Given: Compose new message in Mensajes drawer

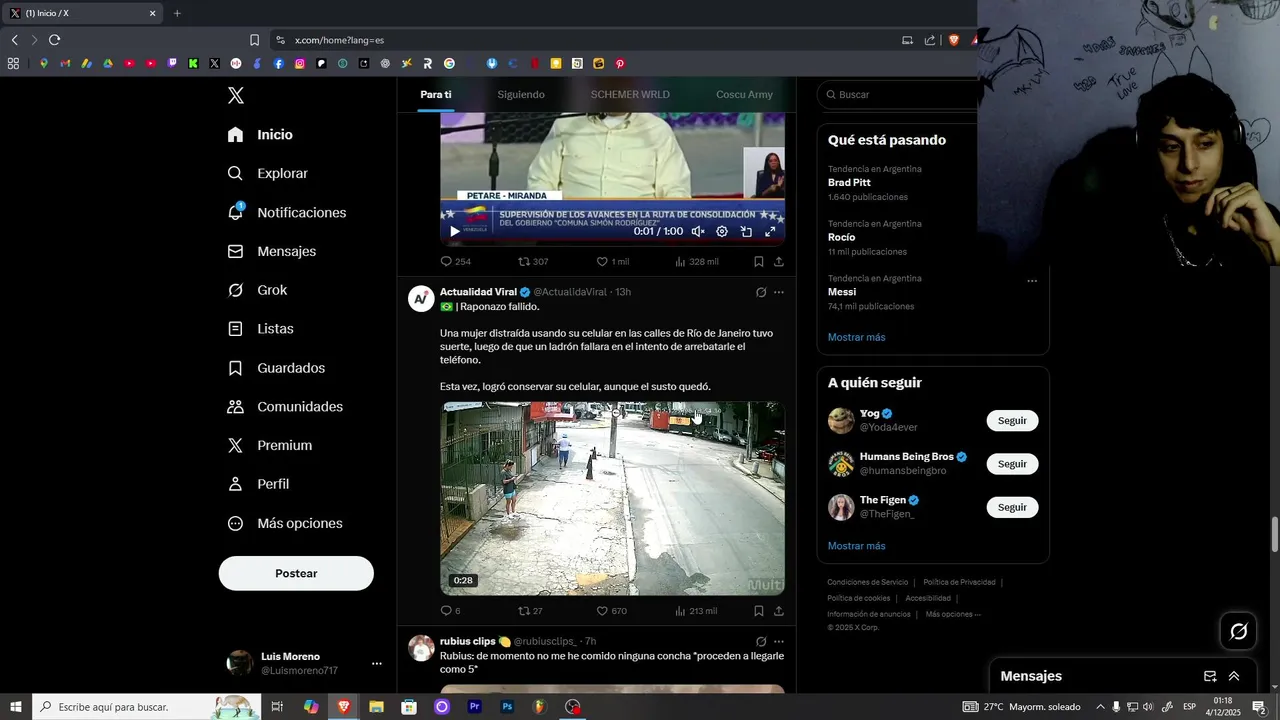Looking at the screenshot, I should click(x=1210, y=676).
